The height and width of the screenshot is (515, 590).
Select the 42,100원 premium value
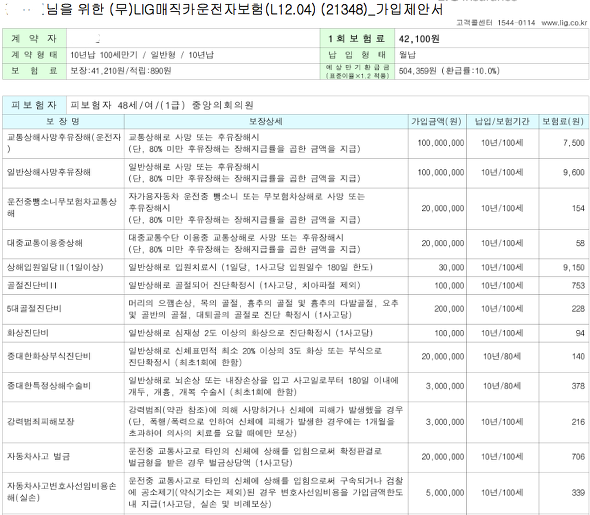[x=419, y=39]
